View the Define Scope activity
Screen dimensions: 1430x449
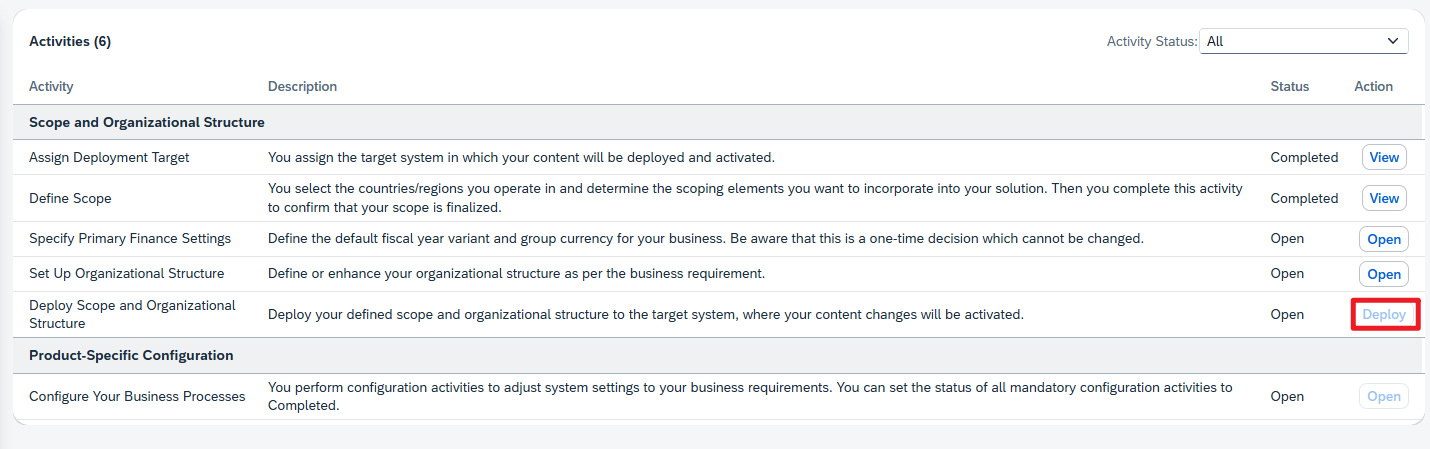tap(1384, 198)
